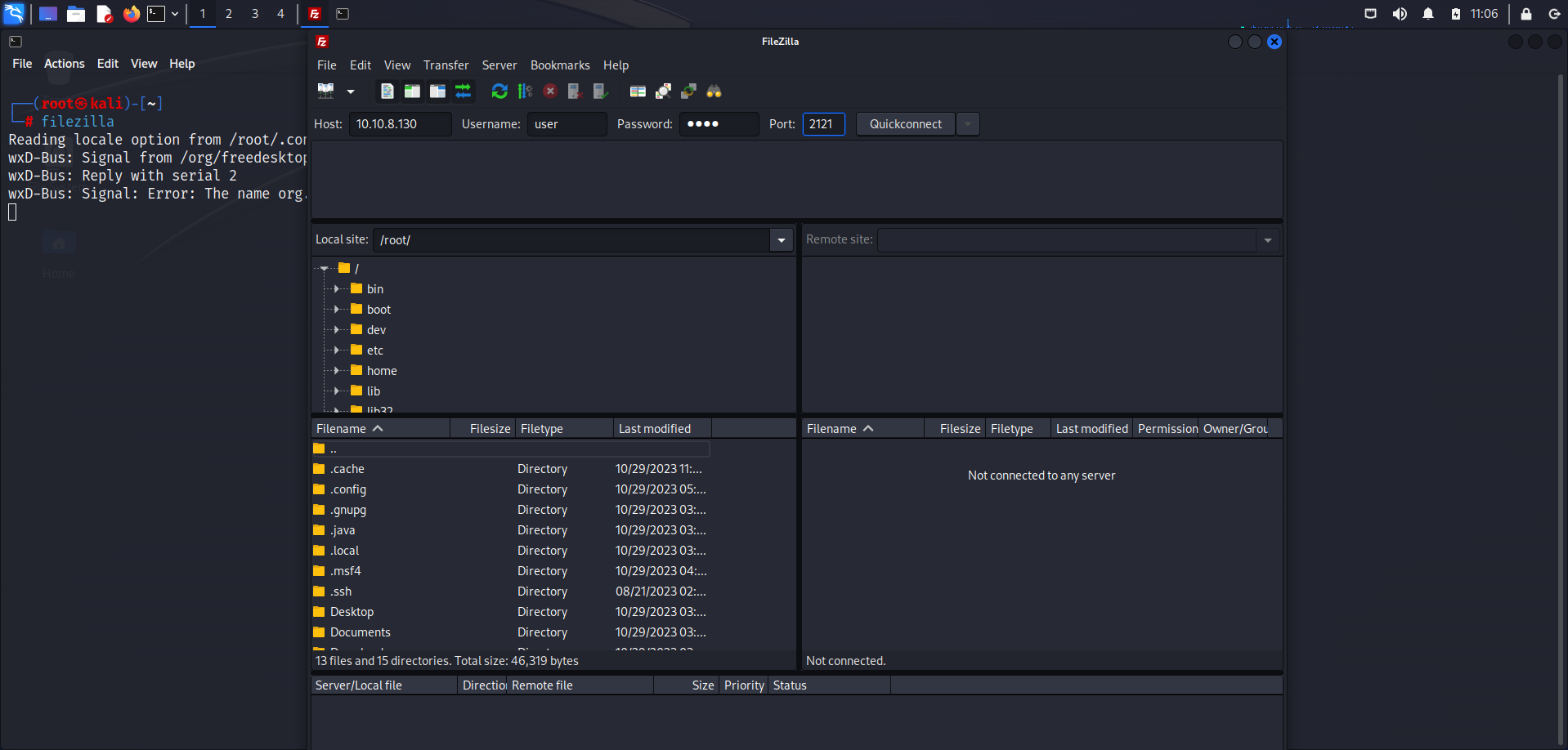The image size is (1568, 750).
Task: Toggle local directory tree display
Action: tap(412, 92)
